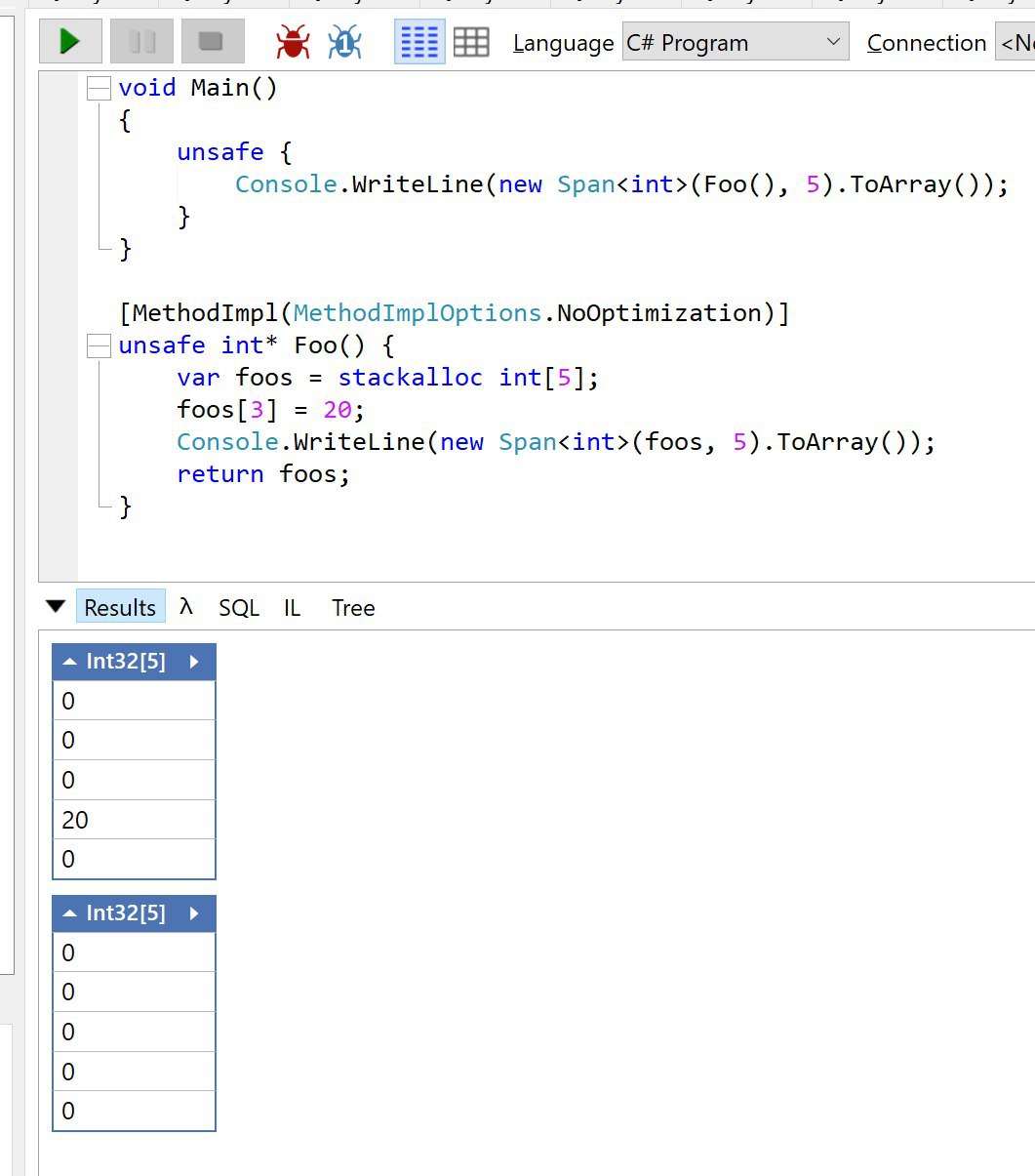The height and width of the screenshot is (1176, 1035).
Task: Click the red bug debug icon
Action: click(293, 42)
